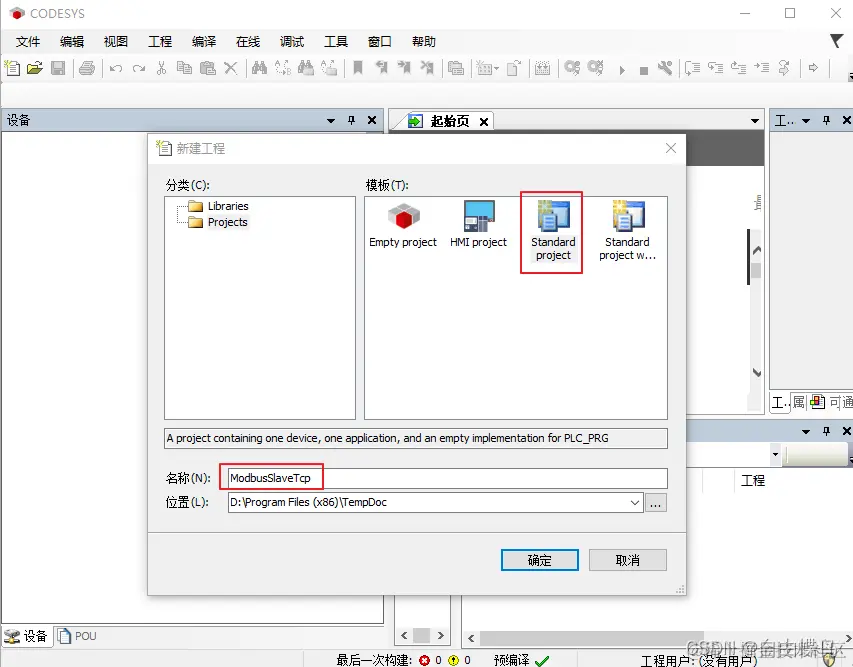The width and height of the screenshot is (853, 667).
Task: Click the 取消 cancel button
Action: pos(627,560)
